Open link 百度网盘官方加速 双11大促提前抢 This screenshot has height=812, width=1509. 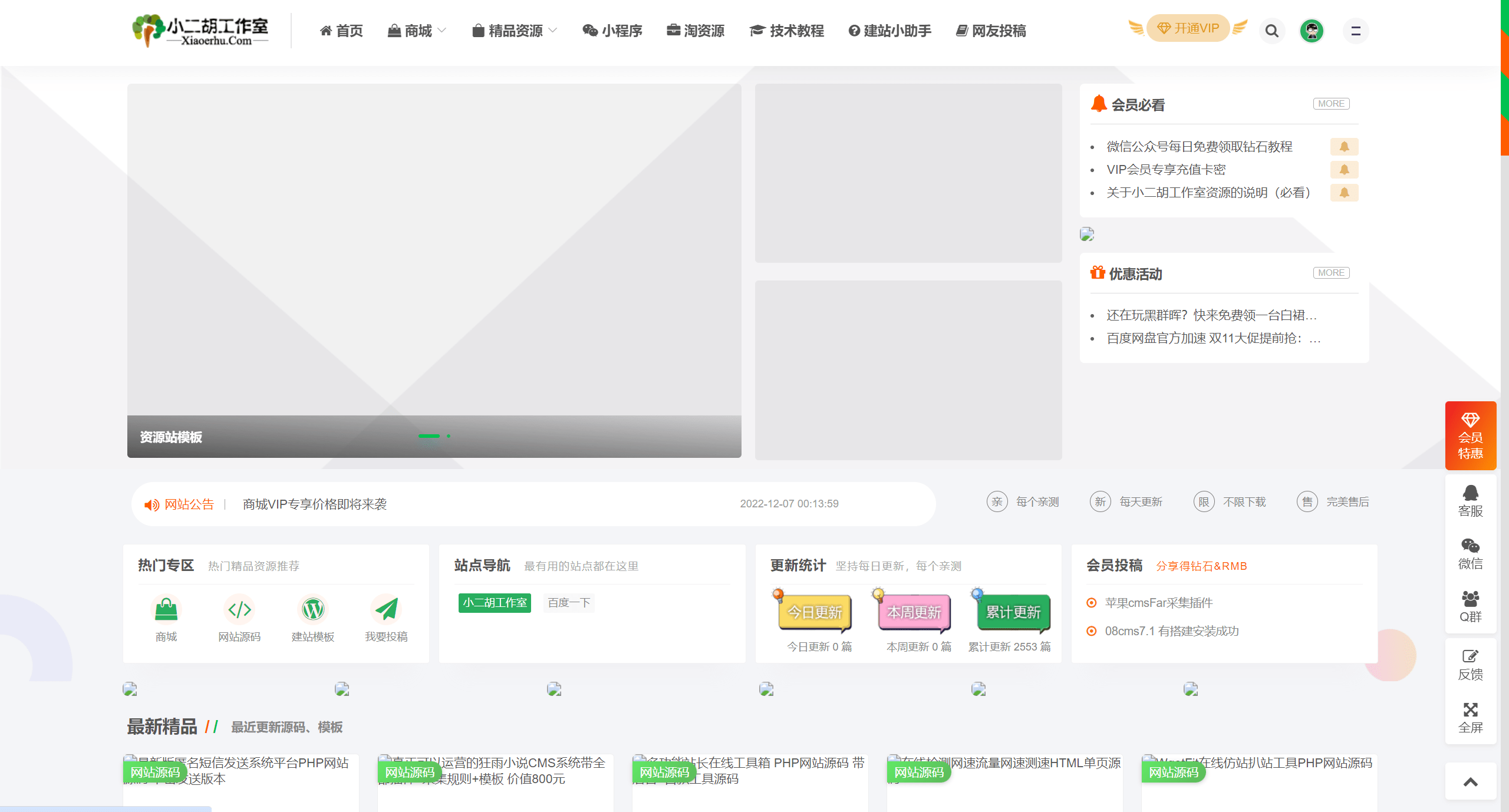[x=1214, y=338]
